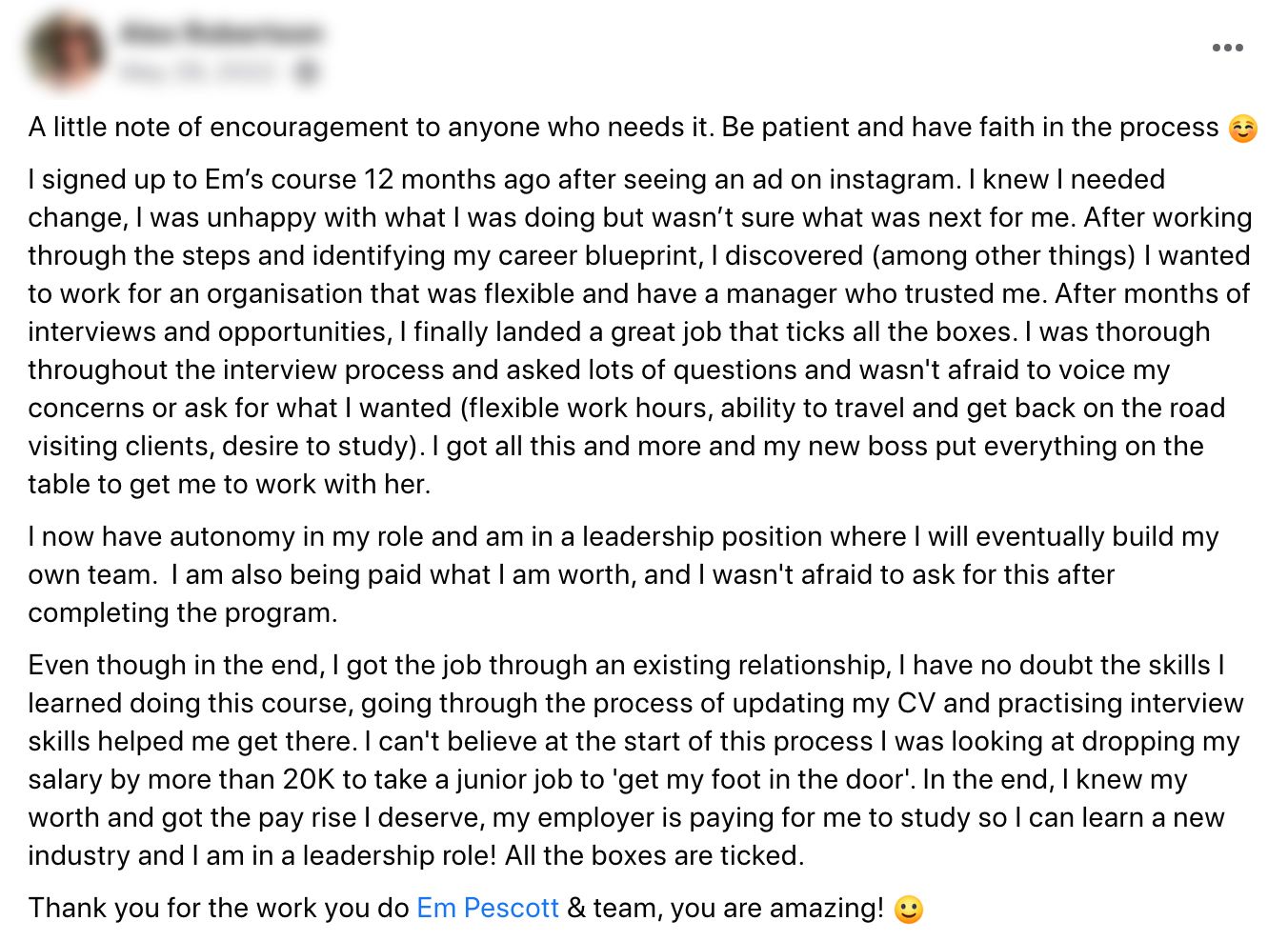Click the audience privacy icon beside the date

pos(307,71)
